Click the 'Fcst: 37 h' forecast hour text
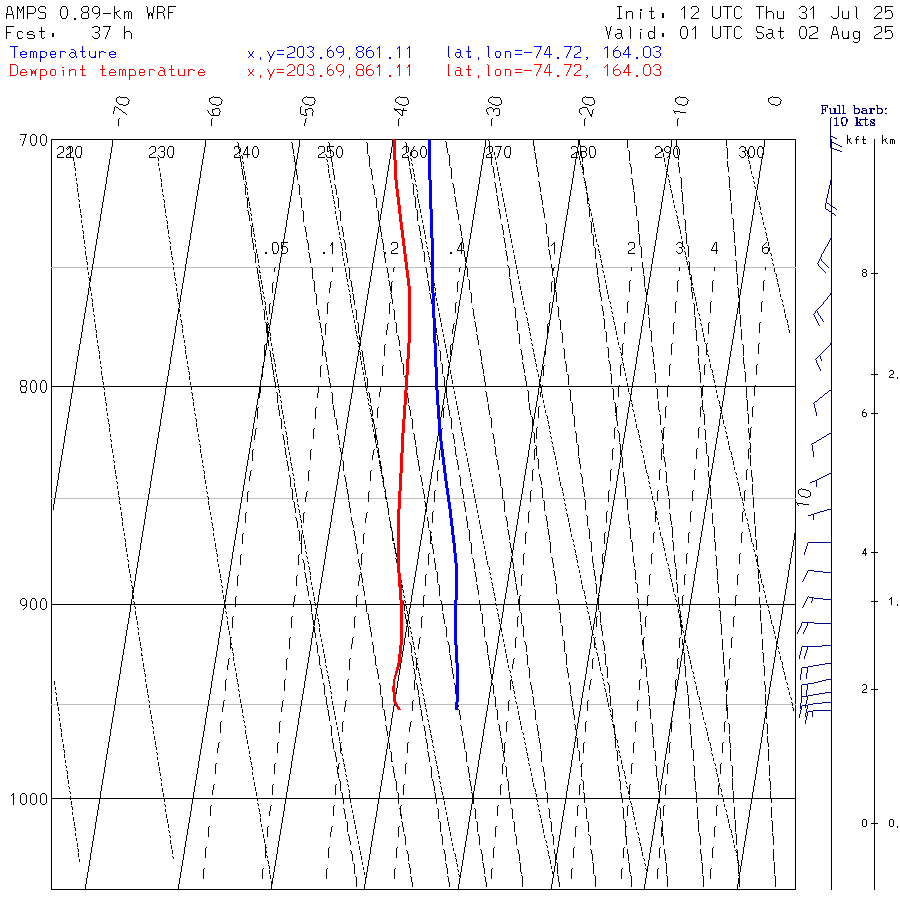 point(69,33)
